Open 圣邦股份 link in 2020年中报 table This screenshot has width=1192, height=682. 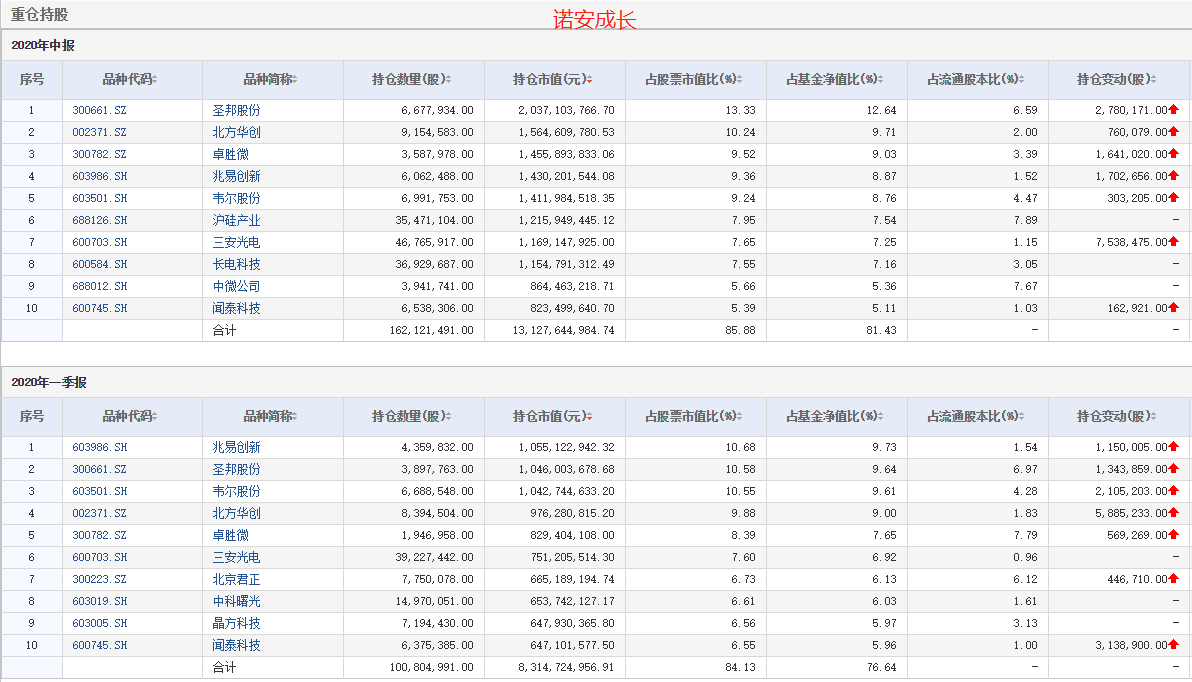point(236,110)
